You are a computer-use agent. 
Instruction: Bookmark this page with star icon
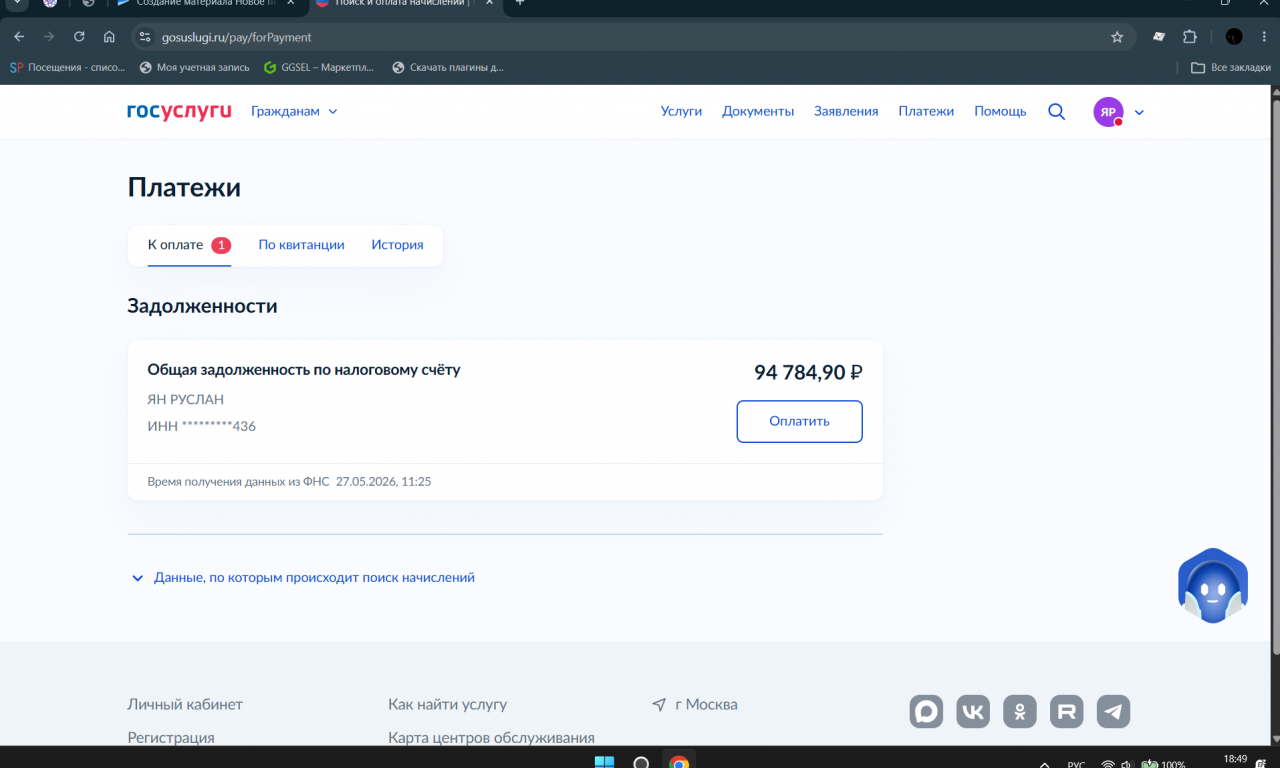click(x=1117, y=37)
